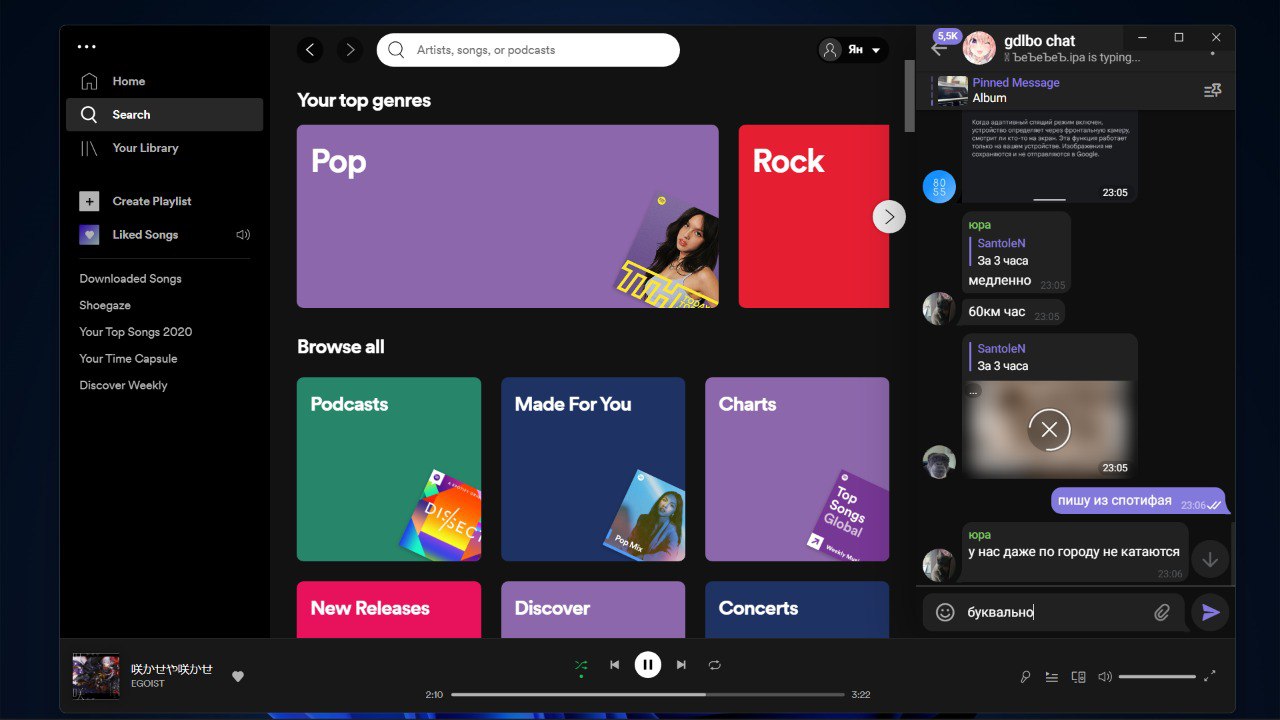
Task: Pause the current song
Action: click(648, 665)
